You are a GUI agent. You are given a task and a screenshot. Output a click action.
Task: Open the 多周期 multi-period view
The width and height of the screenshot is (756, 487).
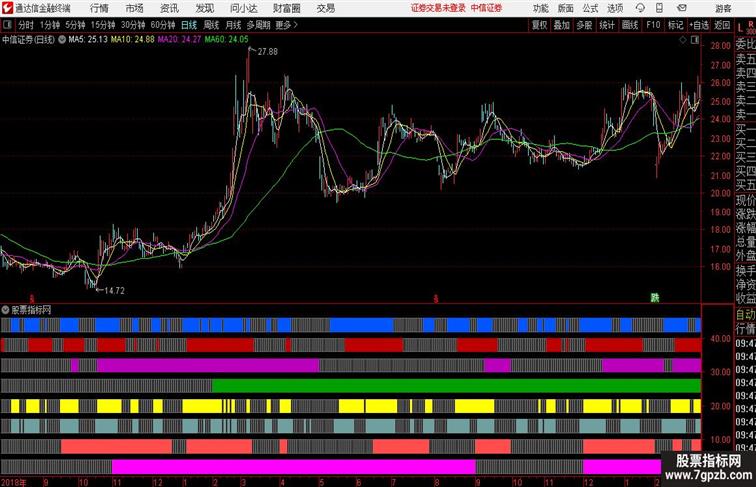259,25
